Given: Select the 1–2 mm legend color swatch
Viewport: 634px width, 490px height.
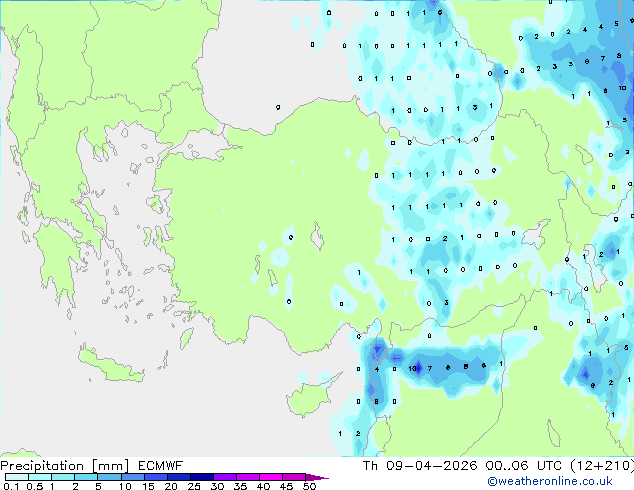Looking at the screenshot, I should [x=63, y=477].
